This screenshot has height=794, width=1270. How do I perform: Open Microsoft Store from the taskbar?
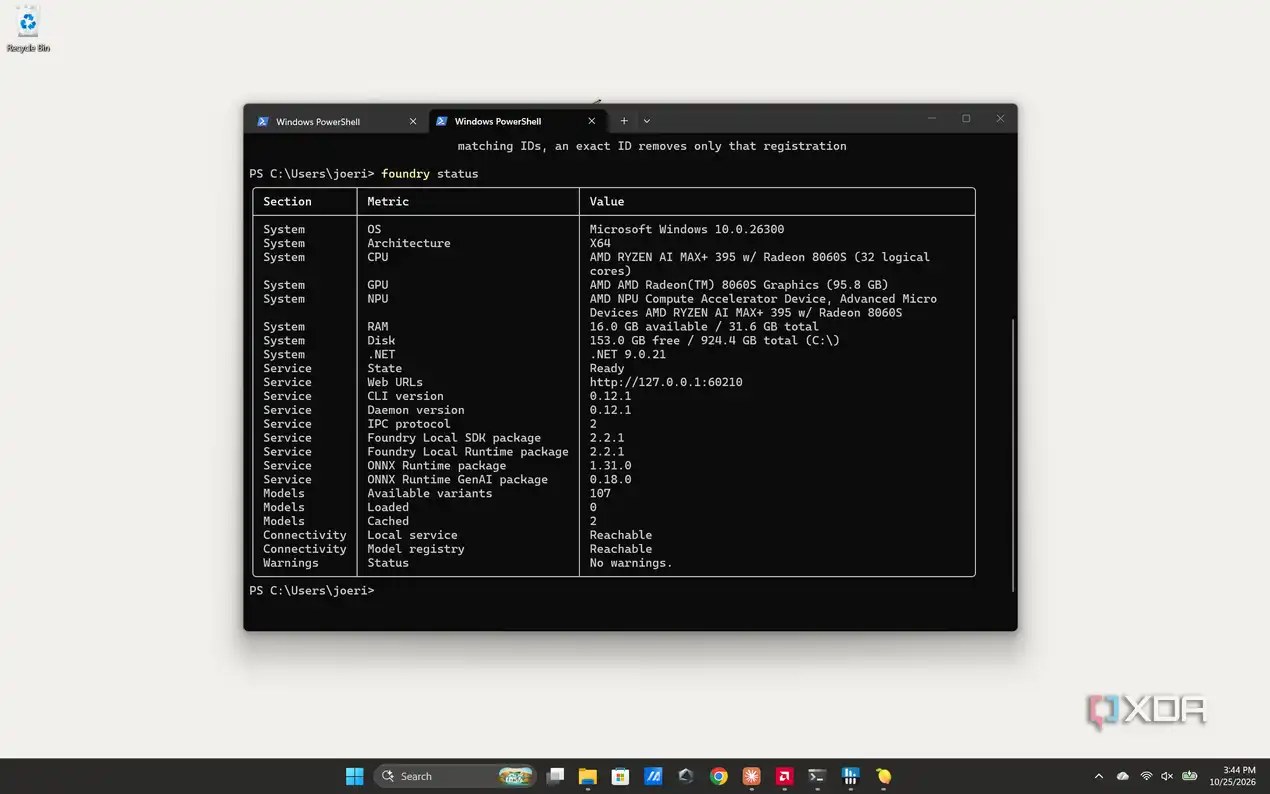click(620, 776)
